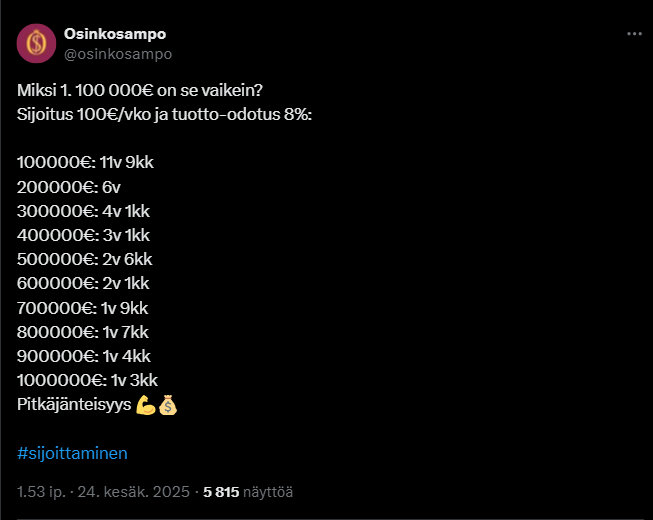Click the "100000€: 11v 9kk" line
The height and width of the screenshot is (520, 653).
[x=85, y=162]
